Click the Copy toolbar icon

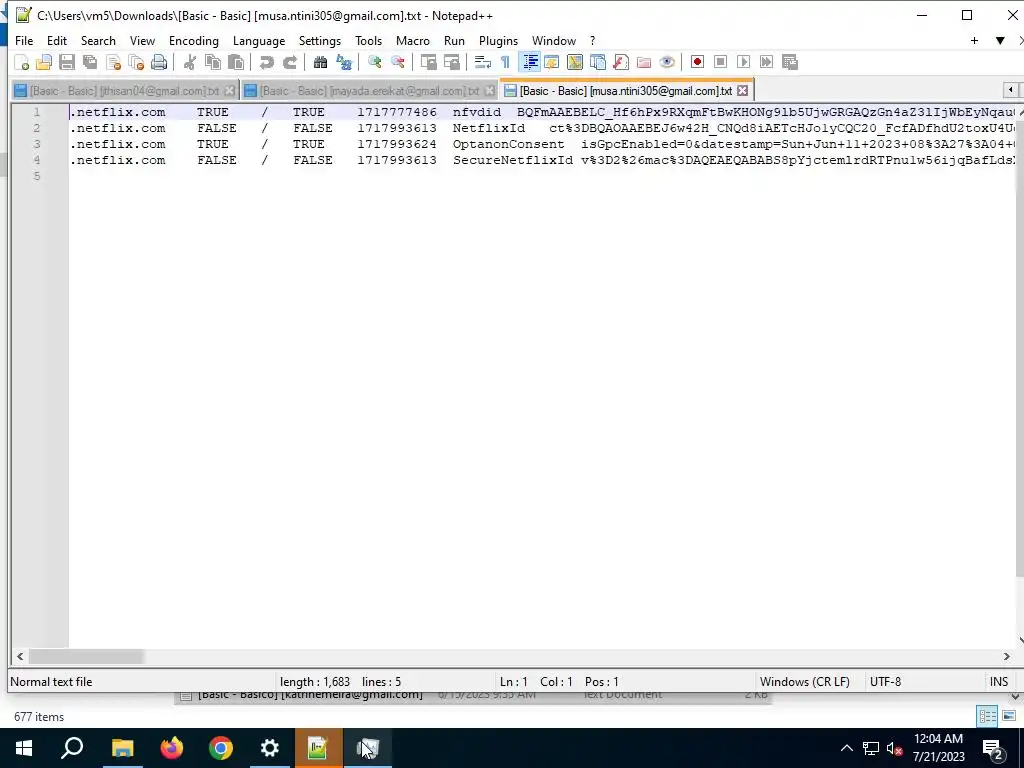tap(212, 62)
